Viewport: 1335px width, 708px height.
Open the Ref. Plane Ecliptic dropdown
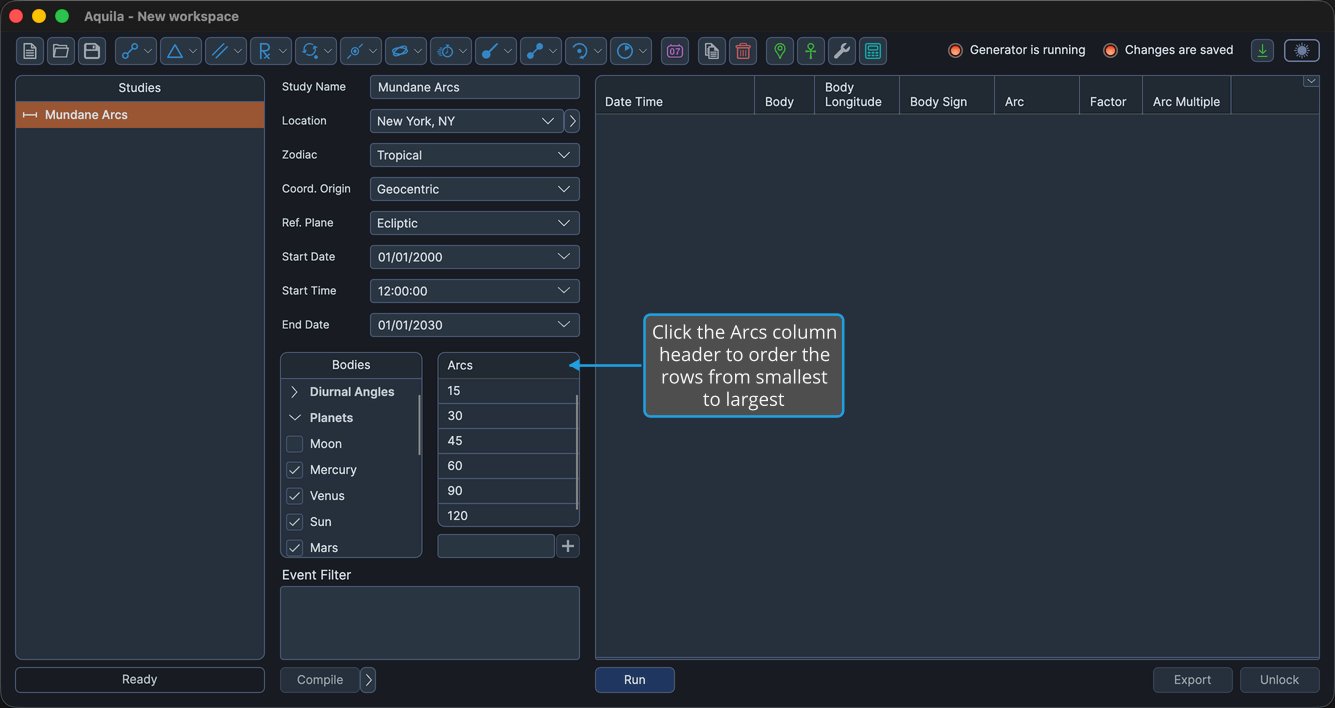pos(475,223)
